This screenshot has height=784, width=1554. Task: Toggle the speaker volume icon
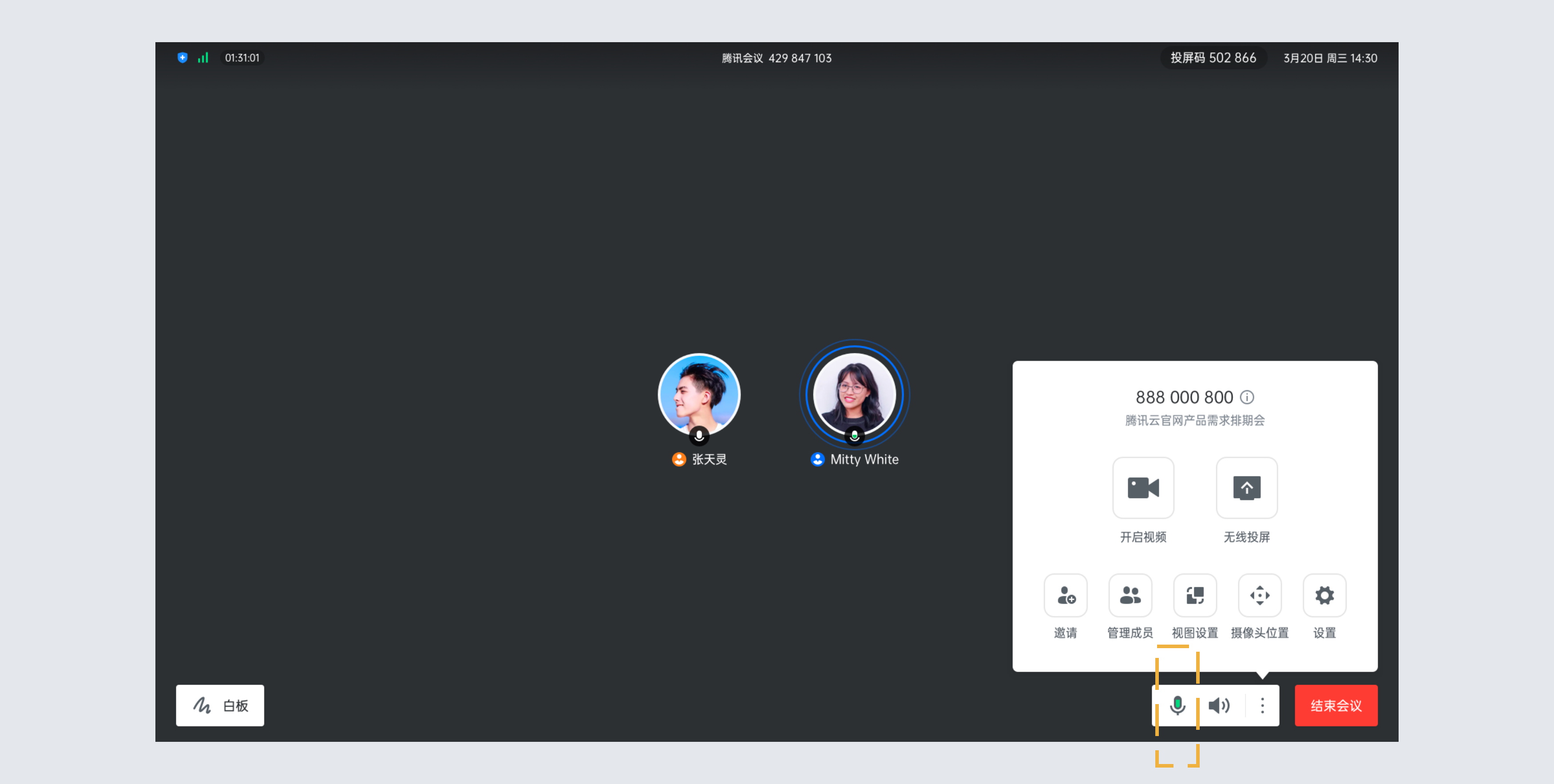(1219, 705)
